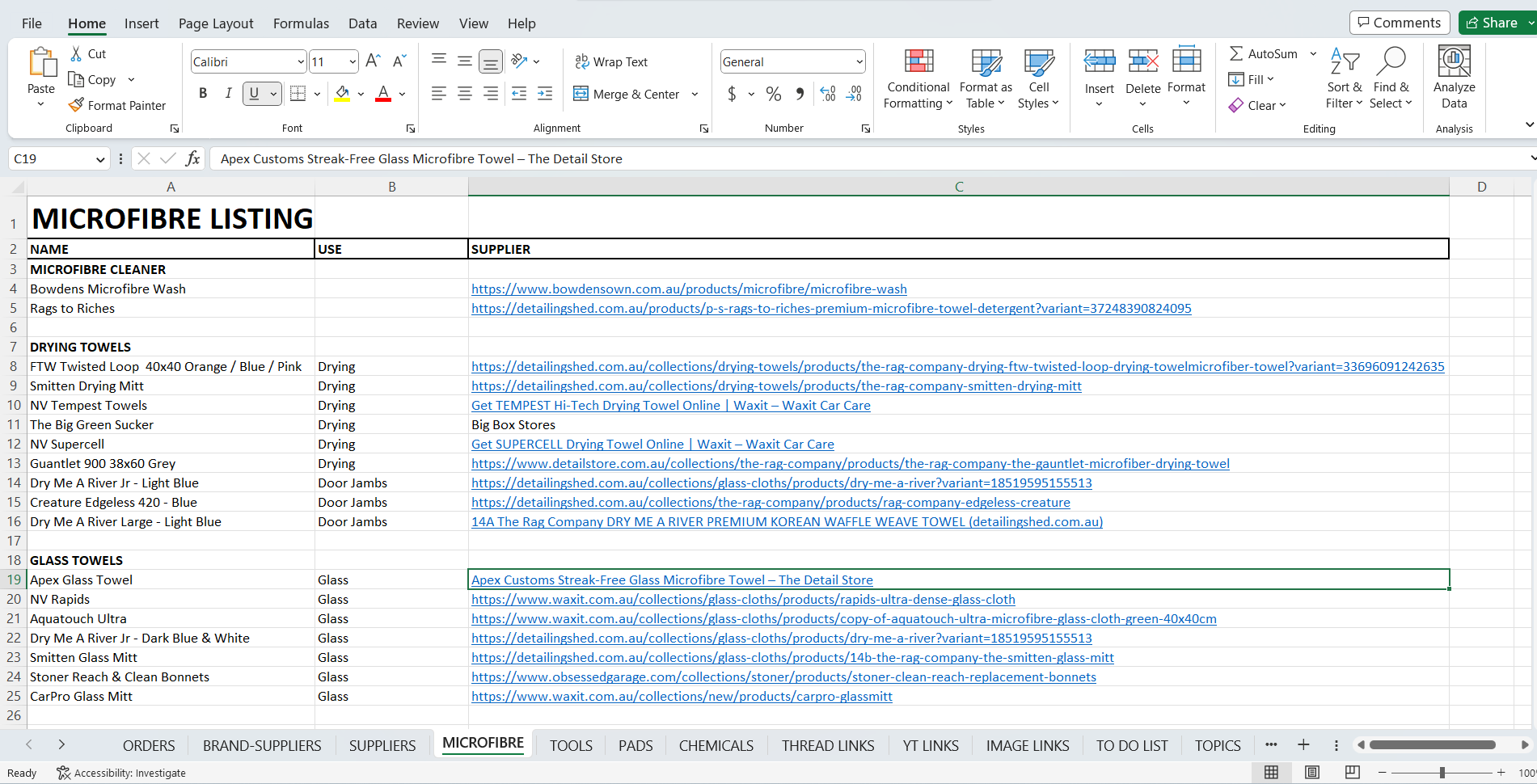Click the Cut scissors icon
The height and width of the screenshot is (784, 1537).
click(x=76, y=53)
